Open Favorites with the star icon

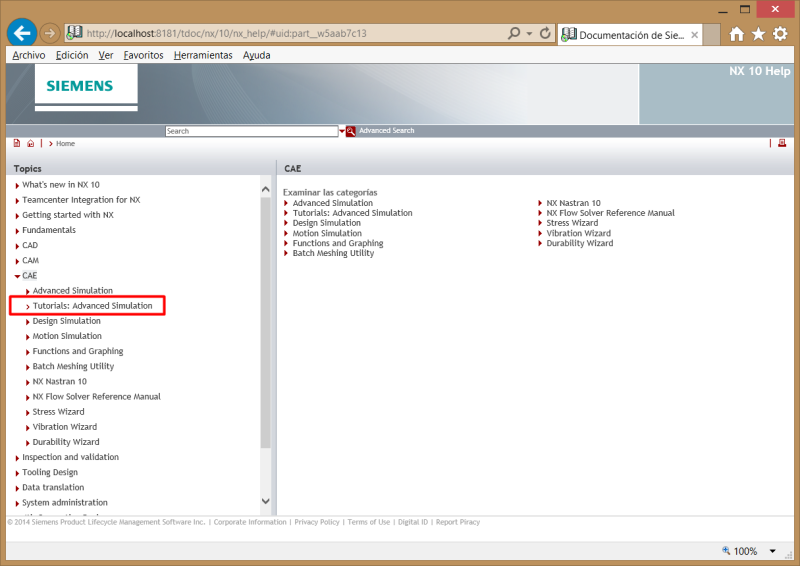(x=758, y=34)
